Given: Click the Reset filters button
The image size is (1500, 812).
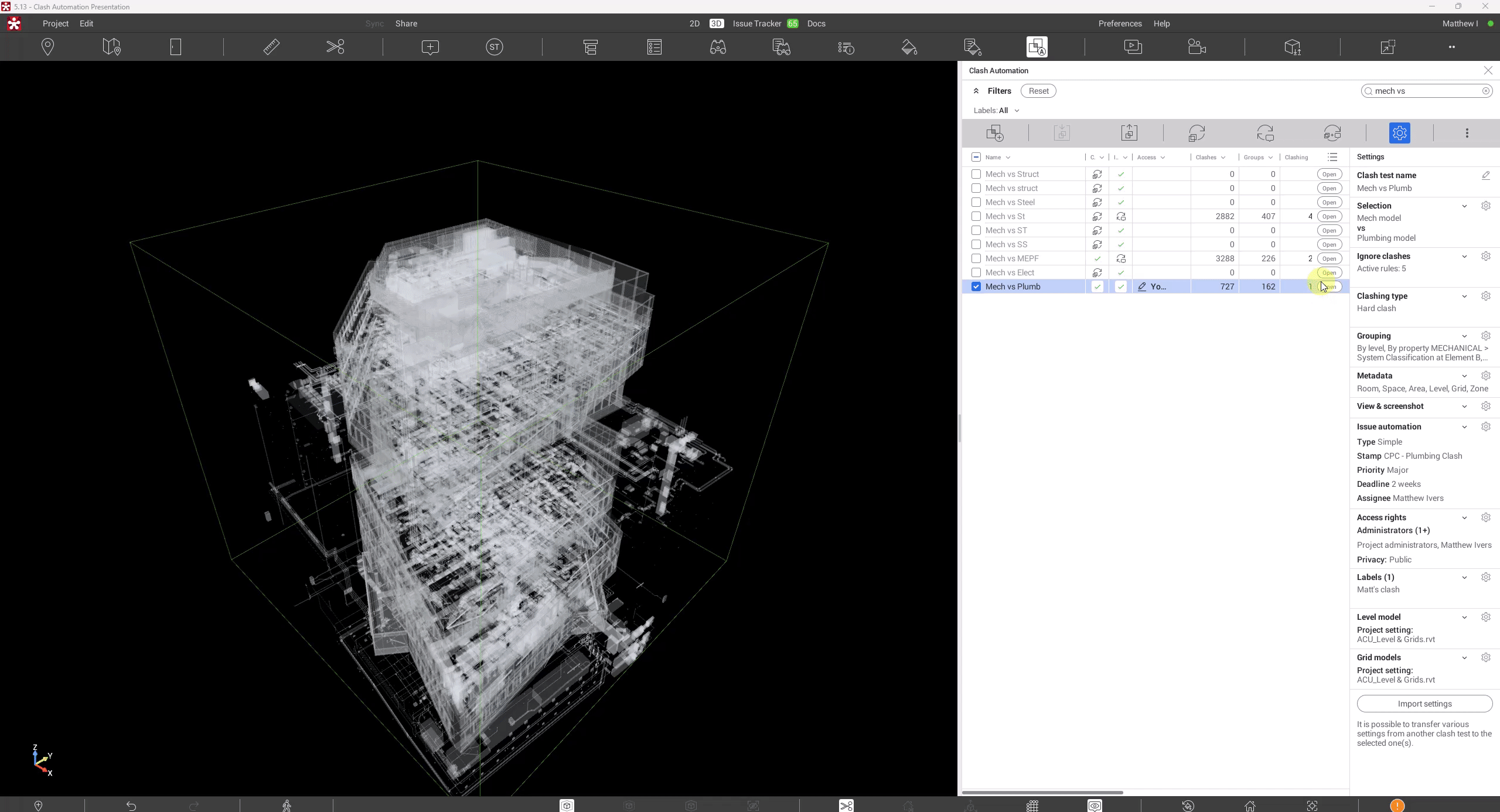Looking at the screenshot, I should (1038, 91).
